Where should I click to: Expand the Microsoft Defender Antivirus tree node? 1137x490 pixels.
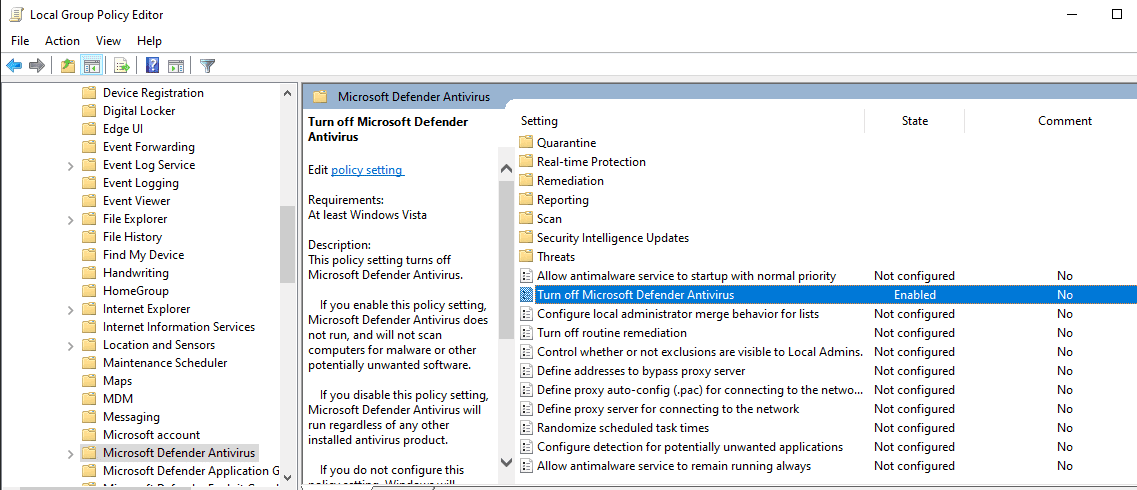click(x=70, y=453)
